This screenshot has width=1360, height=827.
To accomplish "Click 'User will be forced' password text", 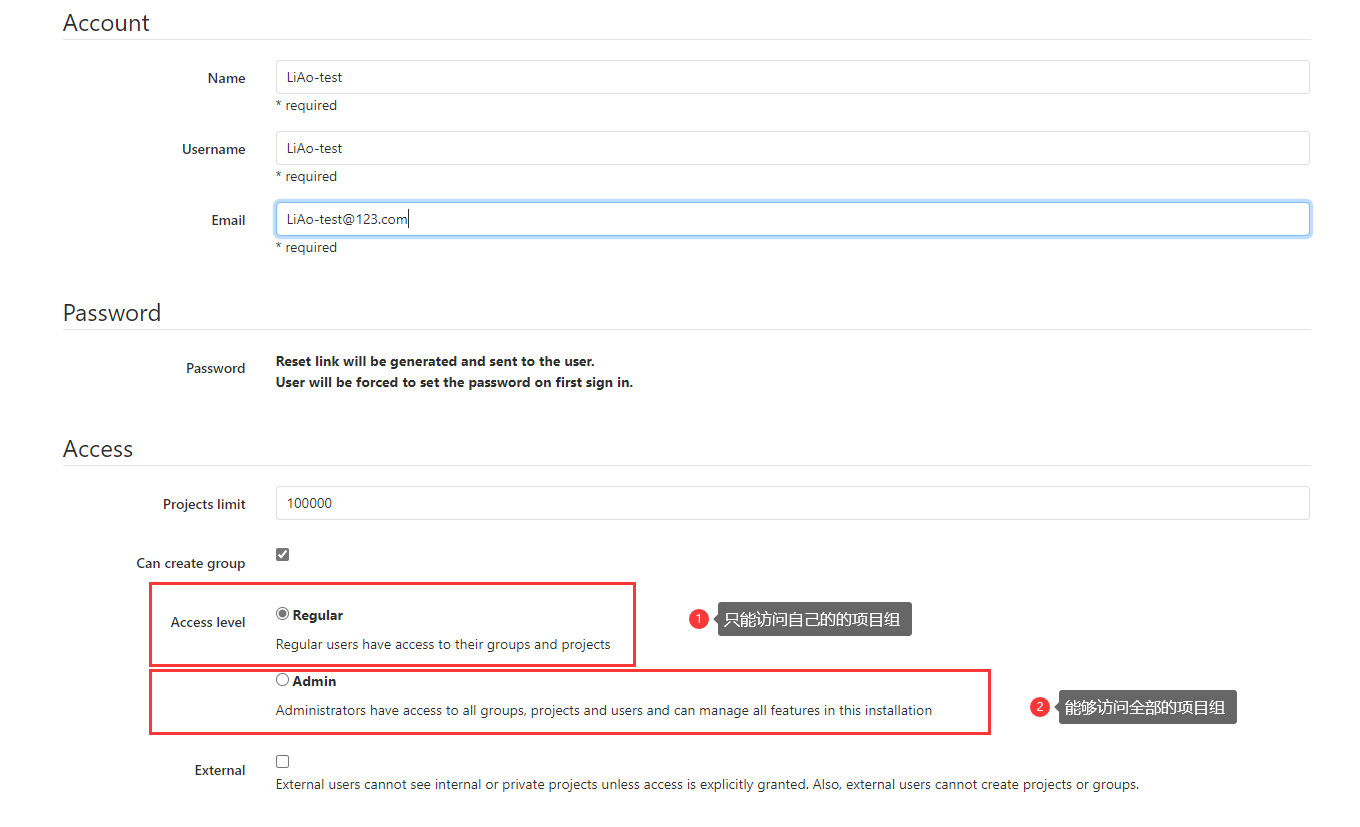I will [x=454, y=382].
